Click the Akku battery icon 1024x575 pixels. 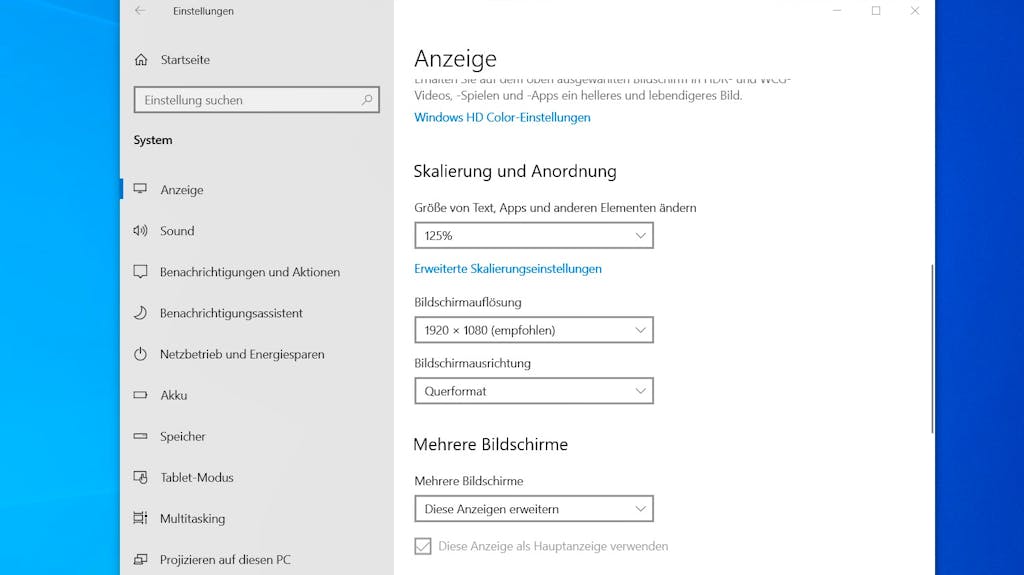pyautogui.click(x=140, y=395)
